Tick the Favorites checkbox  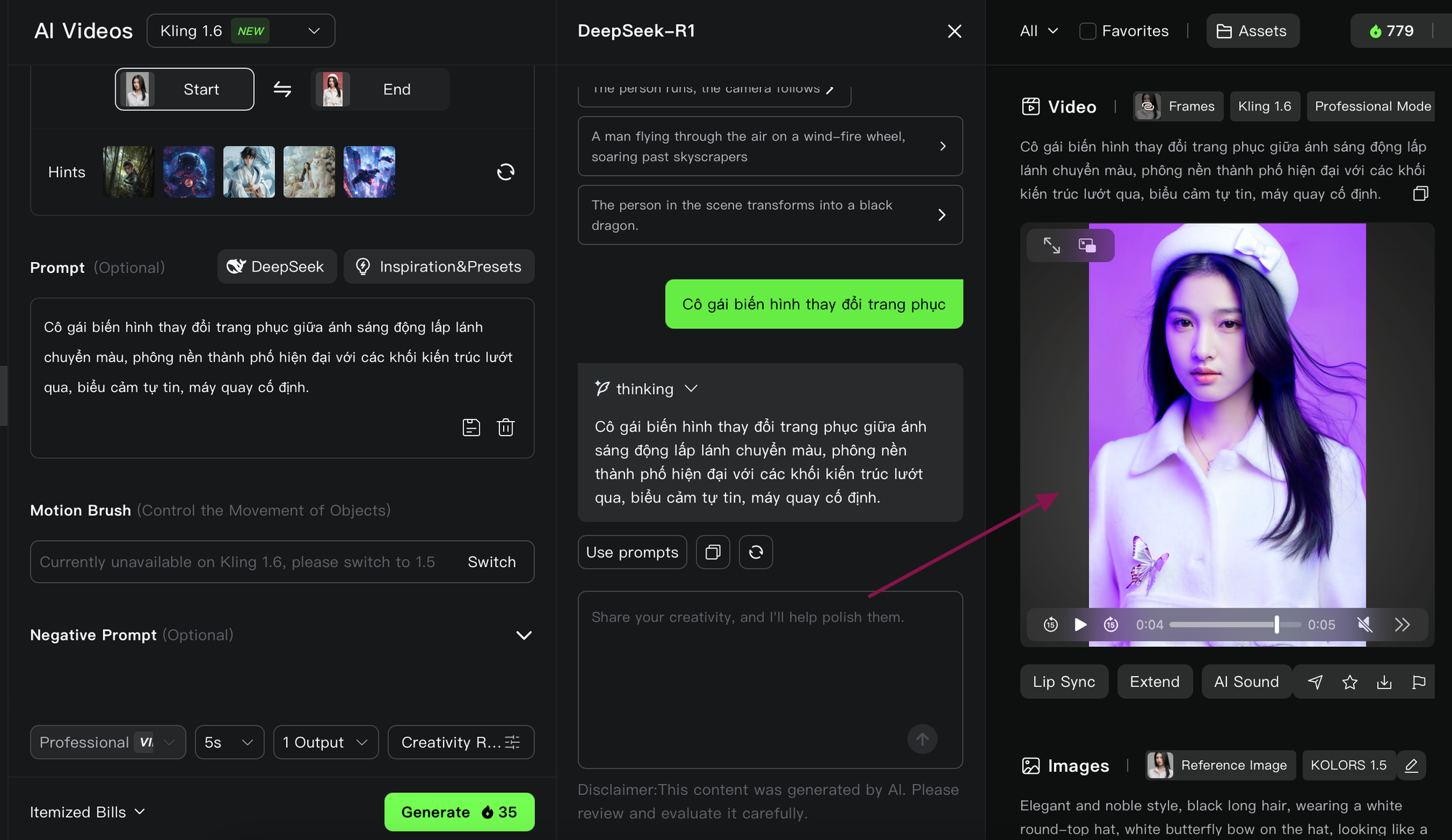tap(1087, 31)
